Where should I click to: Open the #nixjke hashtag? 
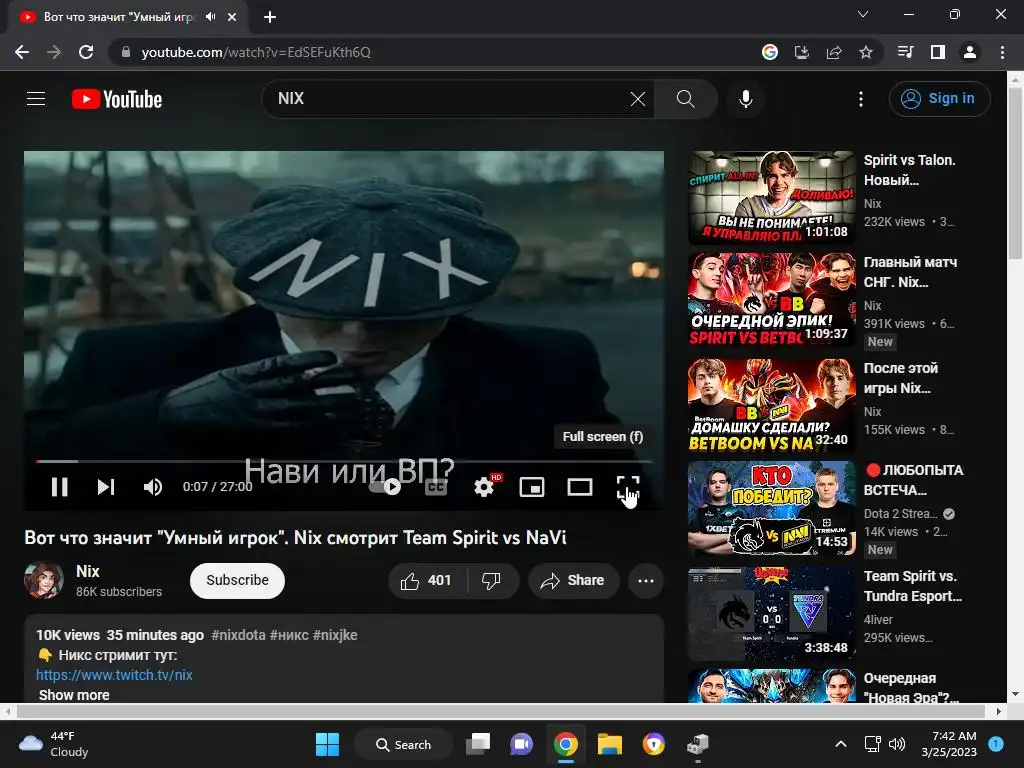pos(335,635)
